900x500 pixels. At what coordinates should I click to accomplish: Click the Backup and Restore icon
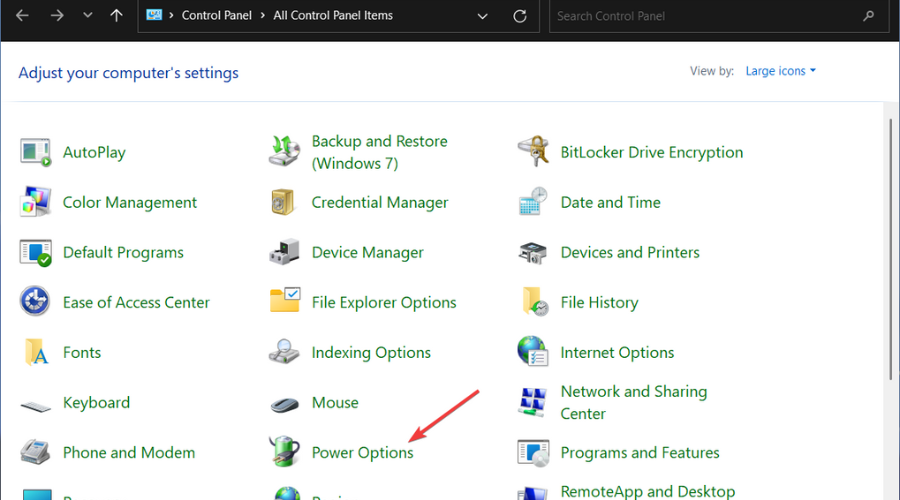284,152
